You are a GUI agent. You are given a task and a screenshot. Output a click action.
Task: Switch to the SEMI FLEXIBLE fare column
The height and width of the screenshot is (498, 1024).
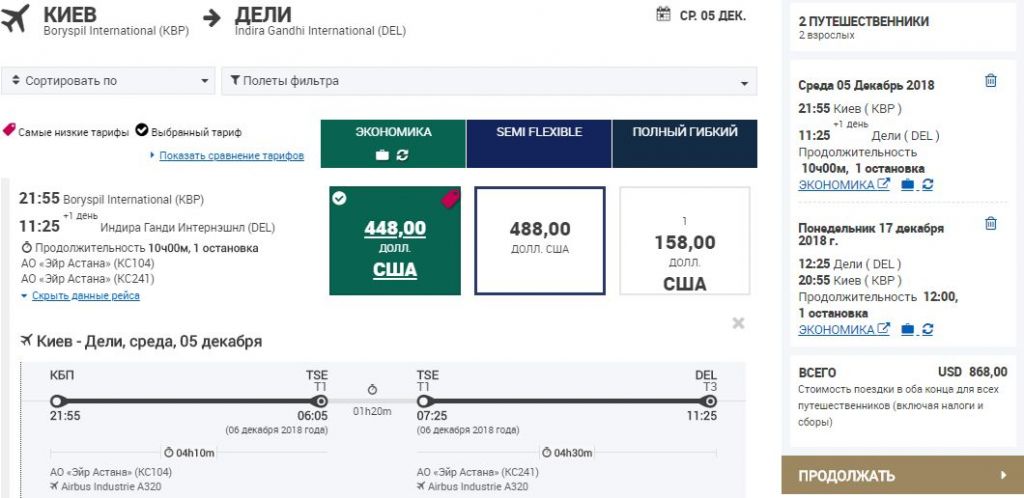(539, 132)
